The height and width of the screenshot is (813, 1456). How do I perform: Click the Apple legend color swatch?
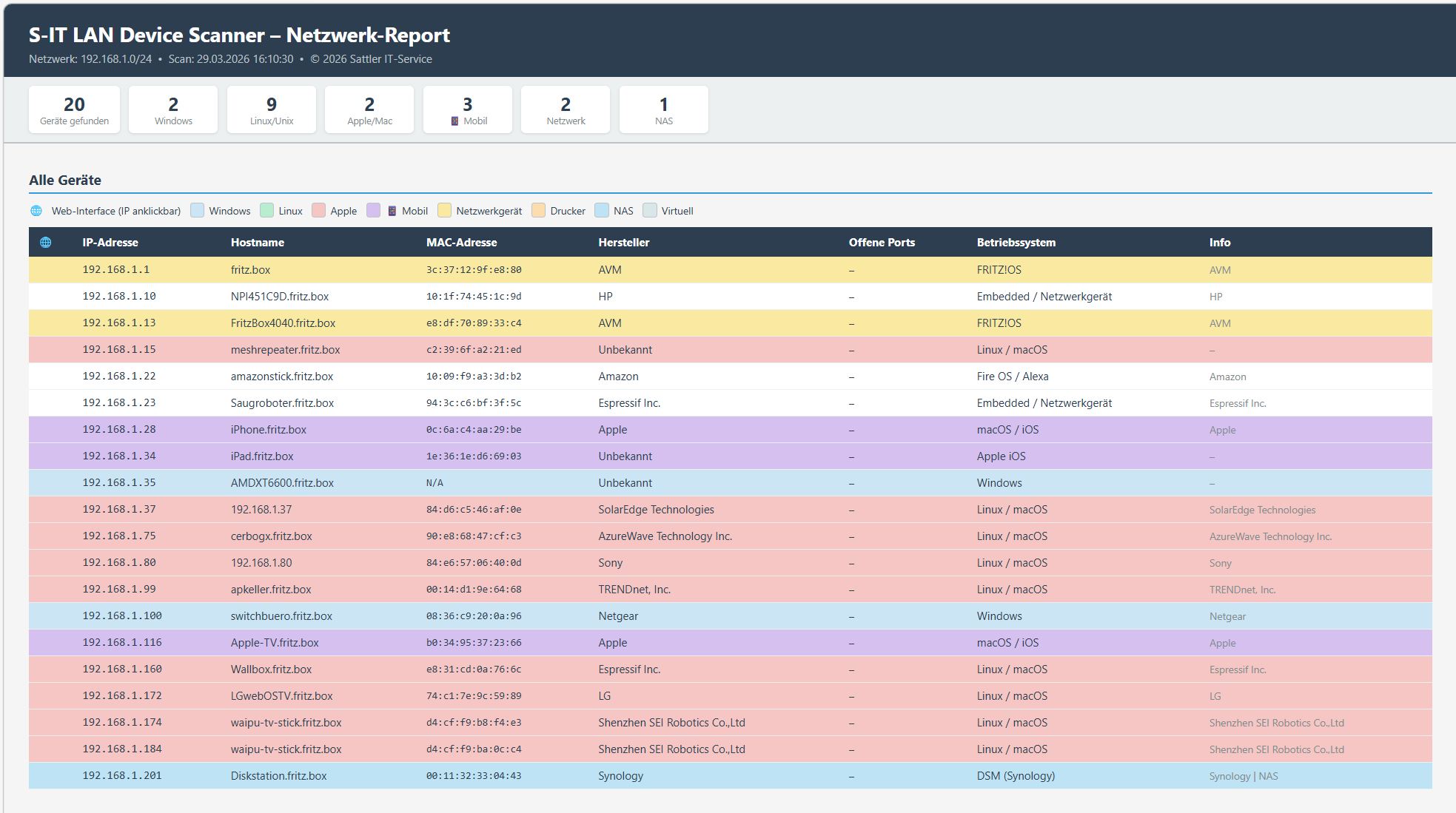(x=319, y=211)
